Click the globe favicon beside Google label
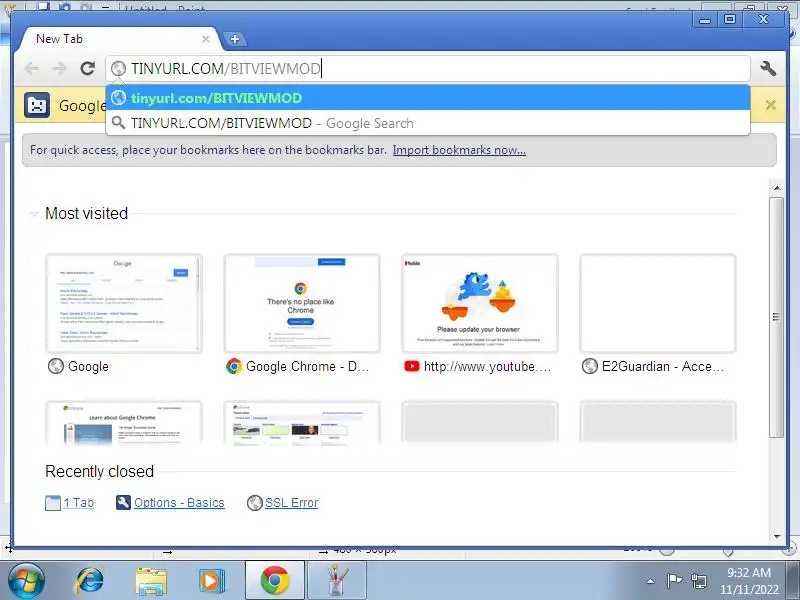This screenshot has width=800, height=600. click(56, 366)
